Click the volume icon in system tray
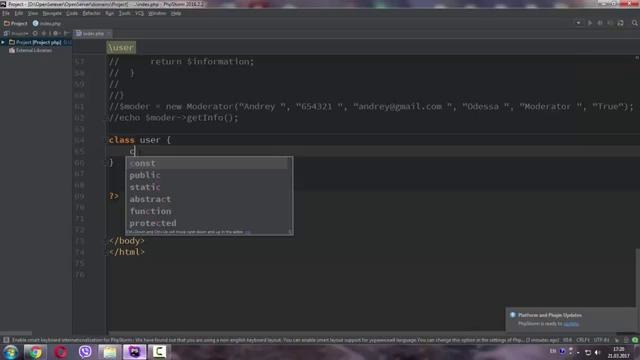 pyautogui.click(x=598, y=352)
